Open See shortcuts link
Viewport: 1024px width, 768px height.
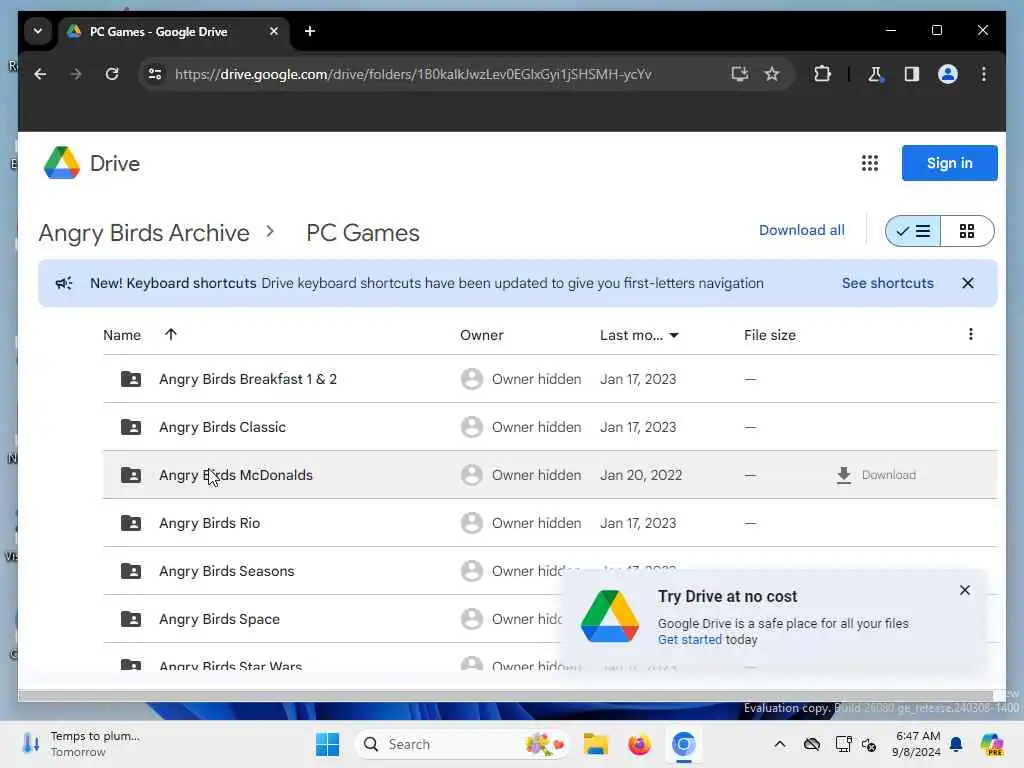click(x=887, y=283)
